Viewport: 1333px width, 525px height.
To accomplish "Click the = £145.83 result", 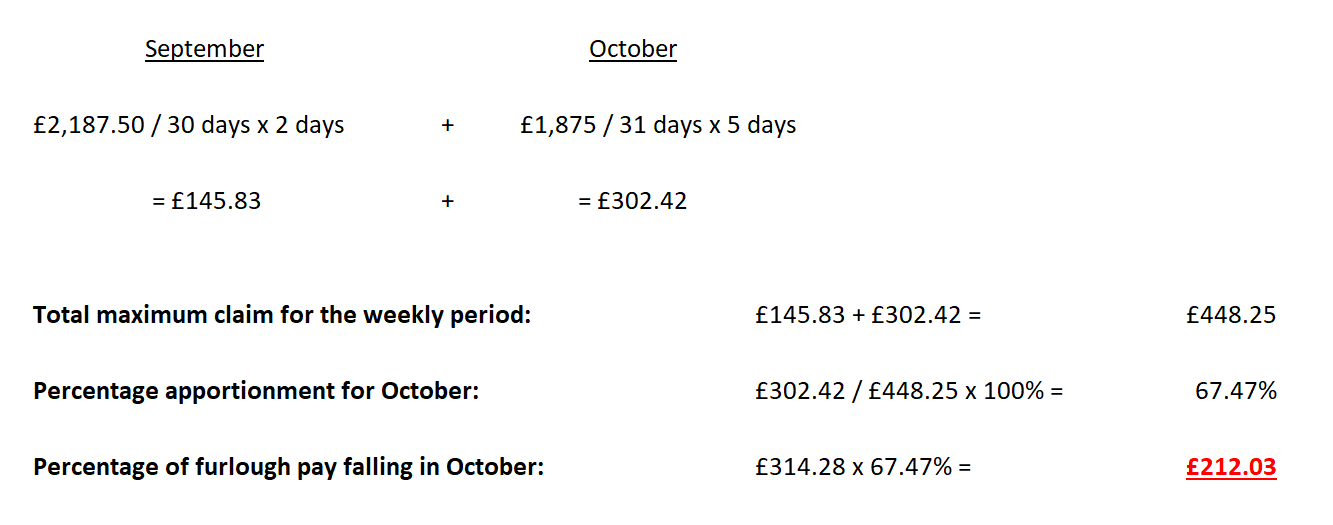I will (x=206, y=201).
